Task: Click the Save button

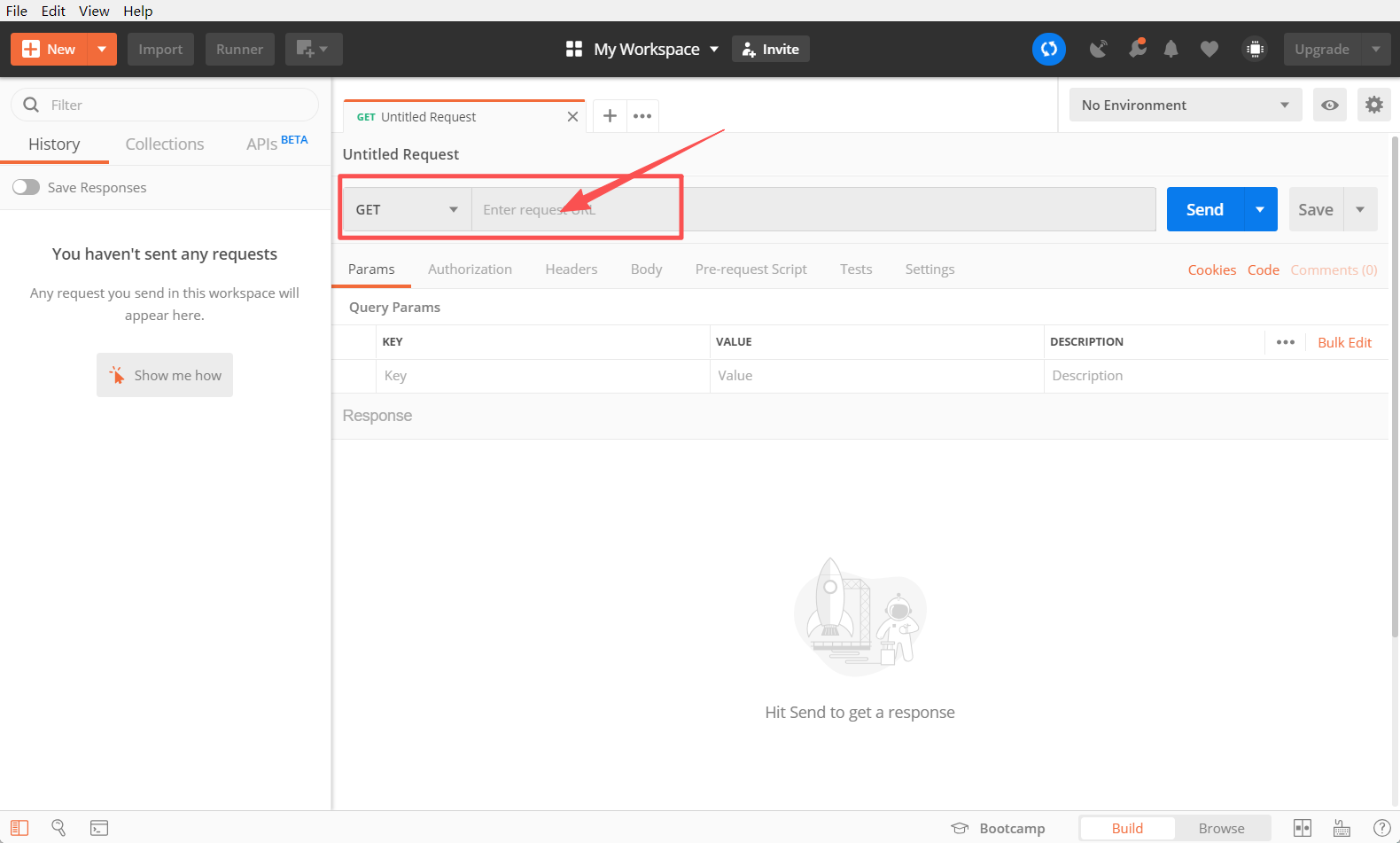Action: (1316, 209)
